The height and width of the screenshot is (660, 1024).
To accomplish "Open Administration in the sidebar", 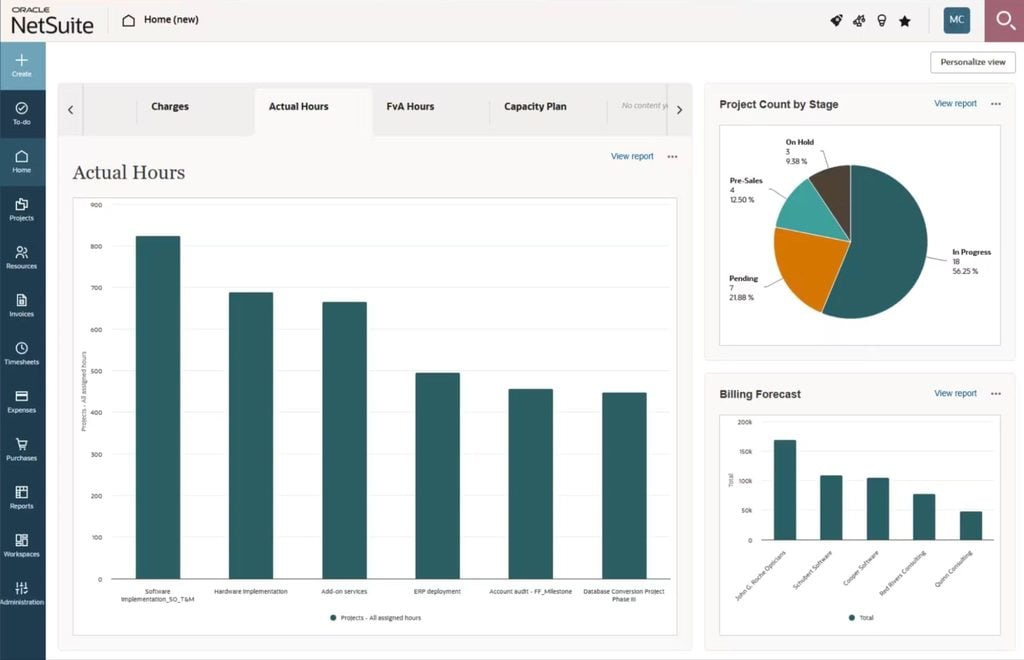I will coord(22,593).
